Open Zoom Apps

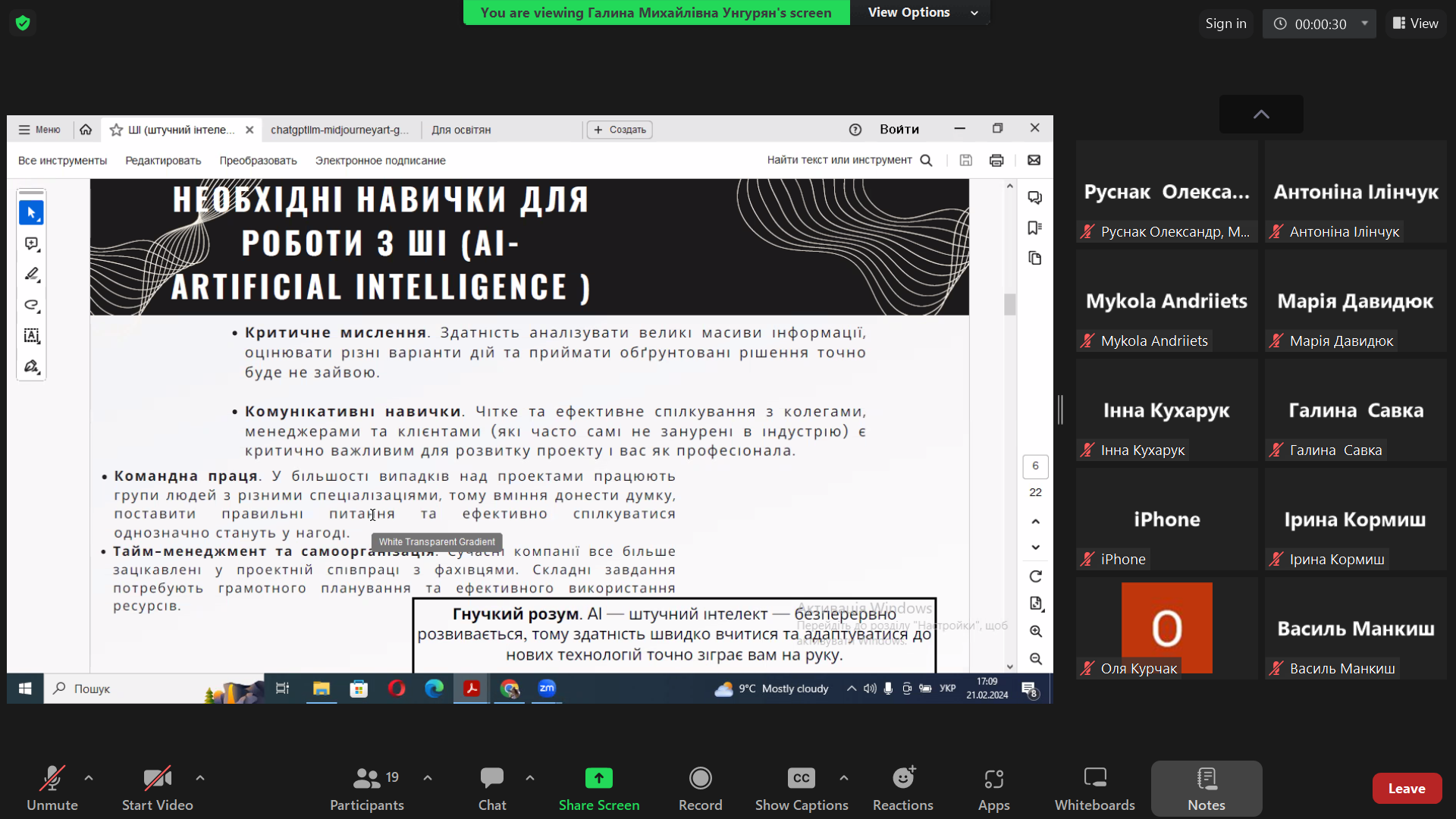pyautogui.click(x=993, y=789)
